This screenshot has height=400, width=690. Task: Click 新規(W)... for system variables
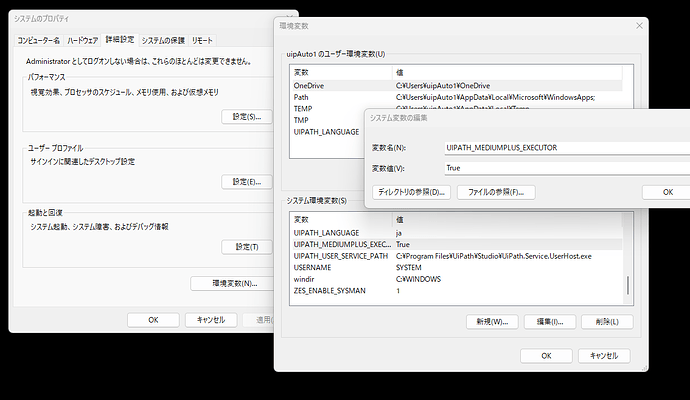tap(492, 322)
